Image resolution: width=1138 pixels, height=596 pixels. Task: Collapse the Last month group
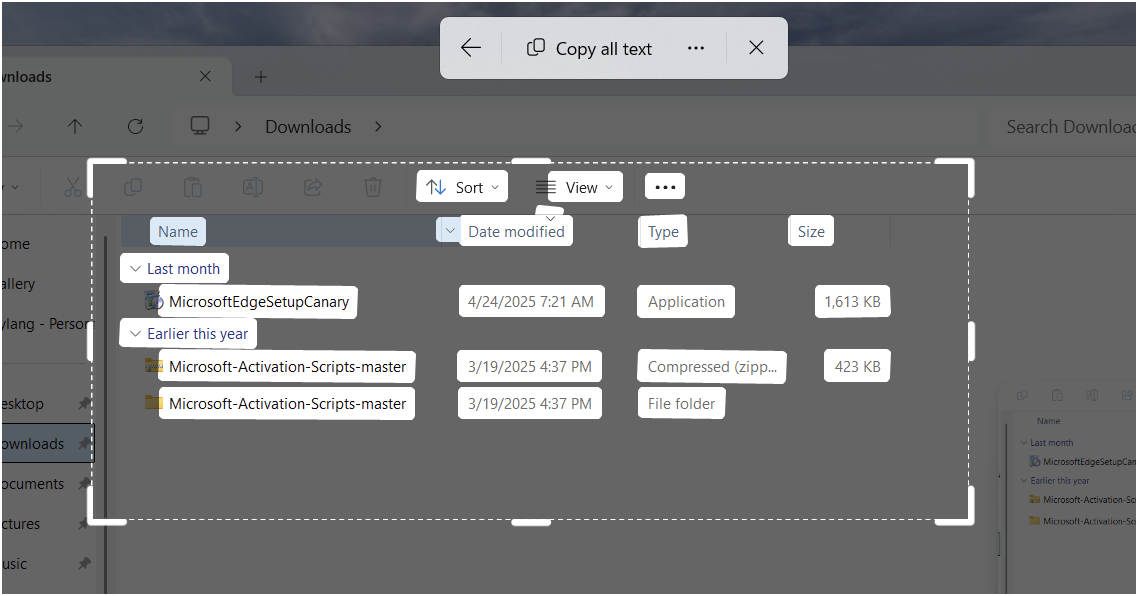click(135, 269)
